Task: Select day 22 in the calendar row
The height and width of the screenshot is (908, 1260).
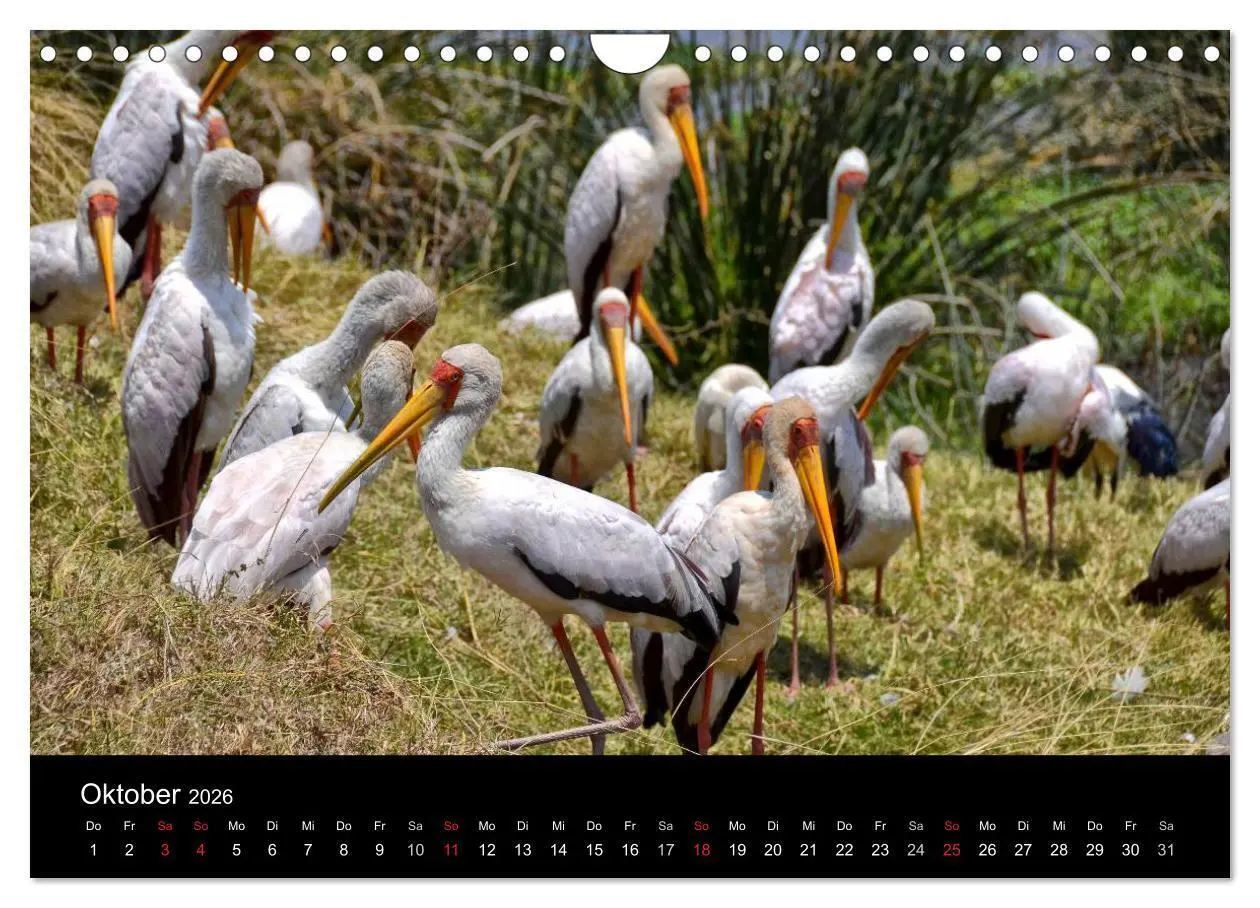Action: tap(844, 850)
